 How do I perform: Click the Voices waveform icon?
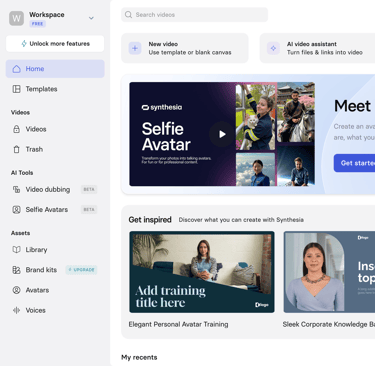(16, 310)
